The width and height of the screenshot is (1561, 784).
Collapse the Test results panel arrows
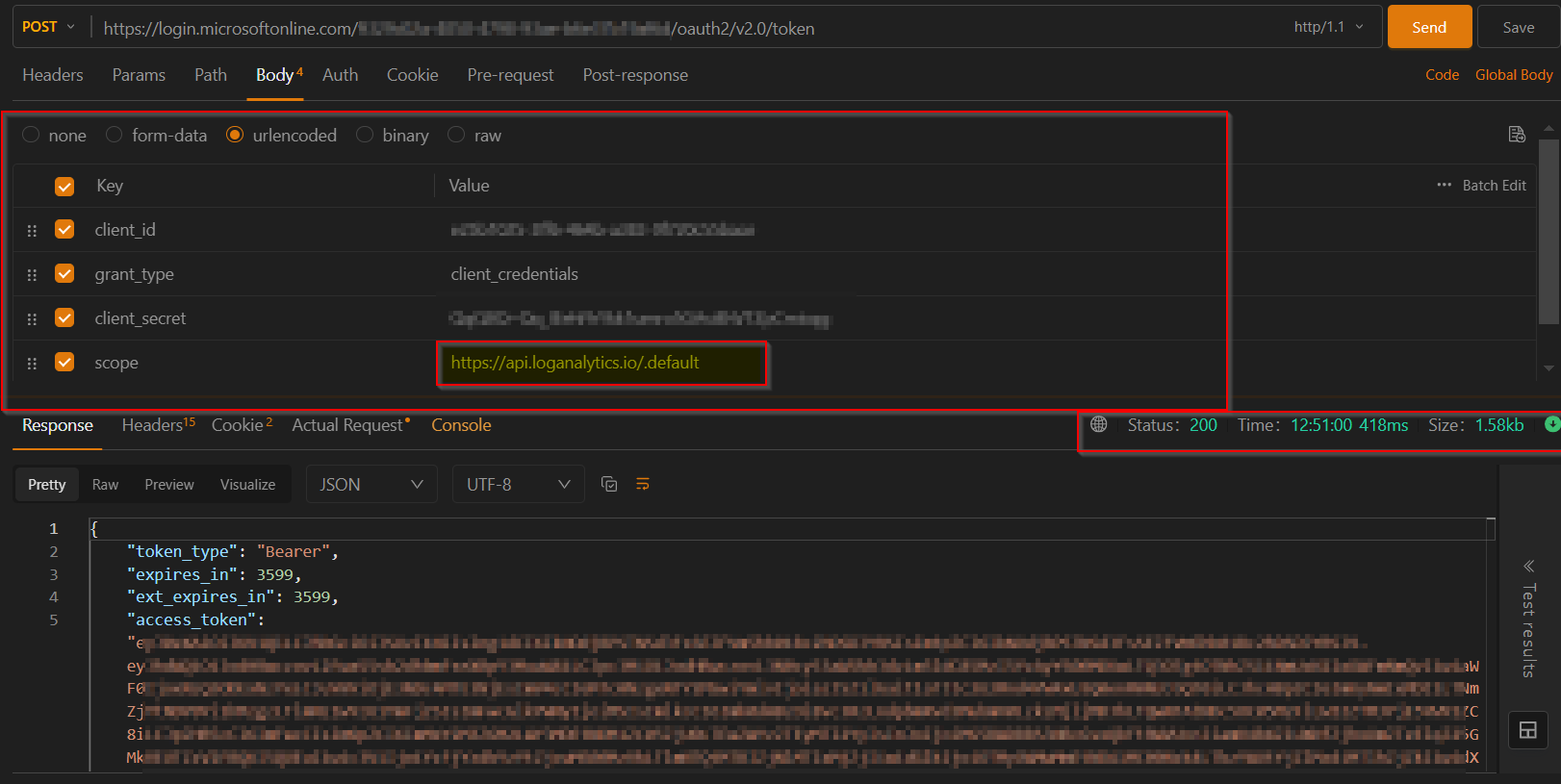point(1528,566)
